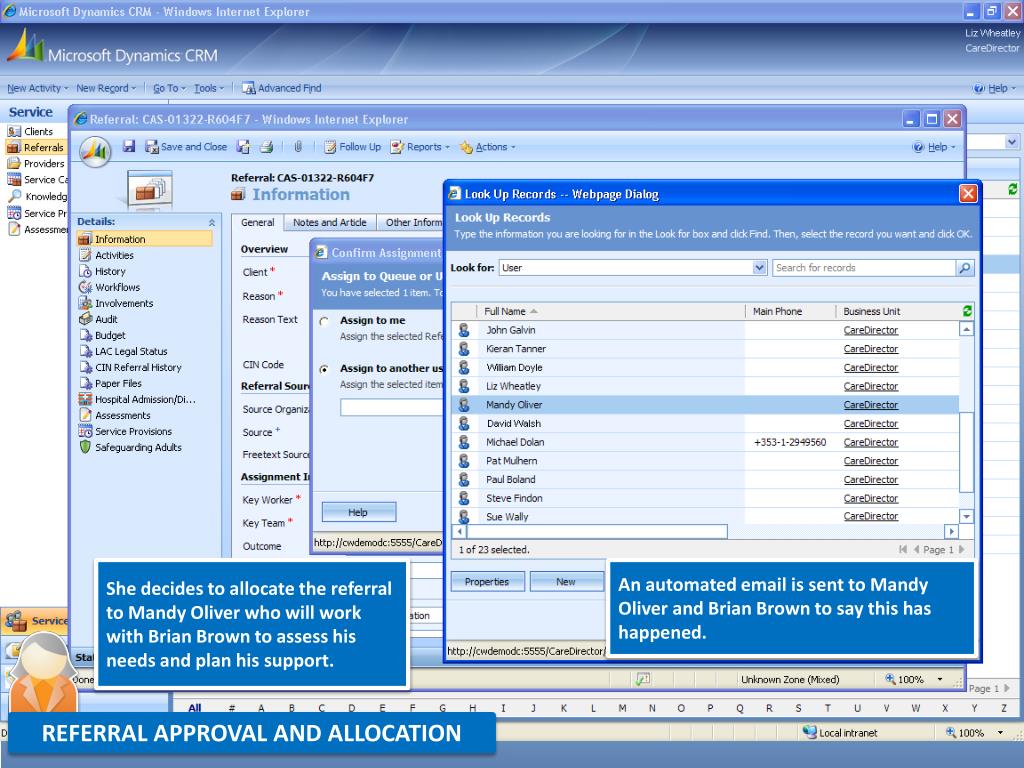
Task: Open Safeguarding Adults in Details pane
Action: 131,447
